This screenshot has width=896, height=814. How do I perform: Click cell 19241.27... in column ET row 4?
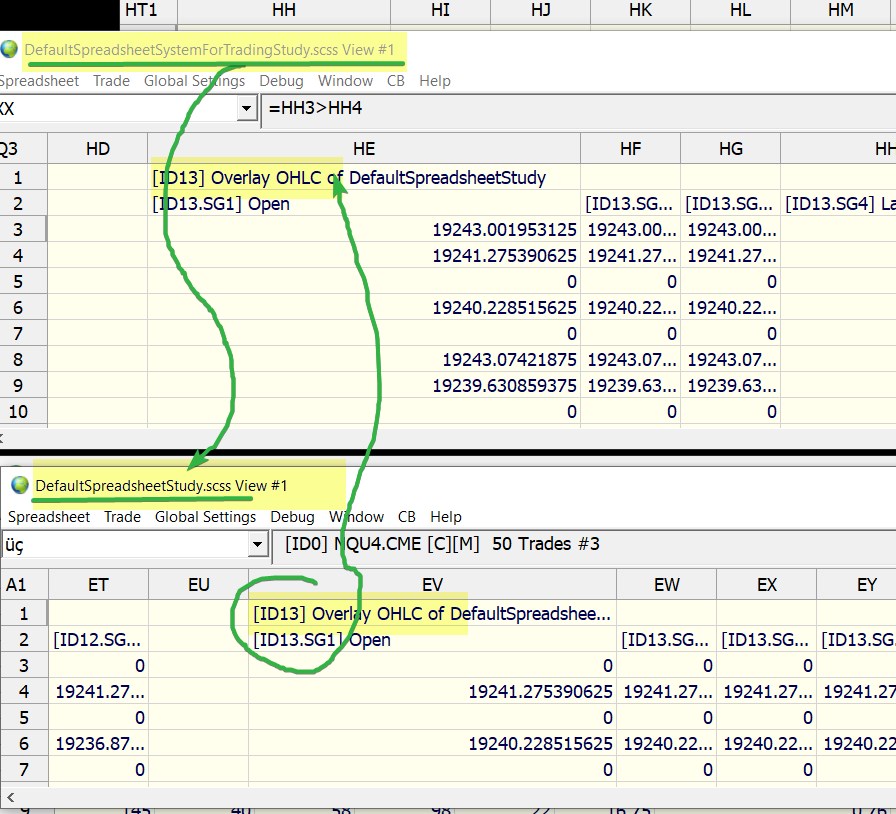(x=98, y=692)
